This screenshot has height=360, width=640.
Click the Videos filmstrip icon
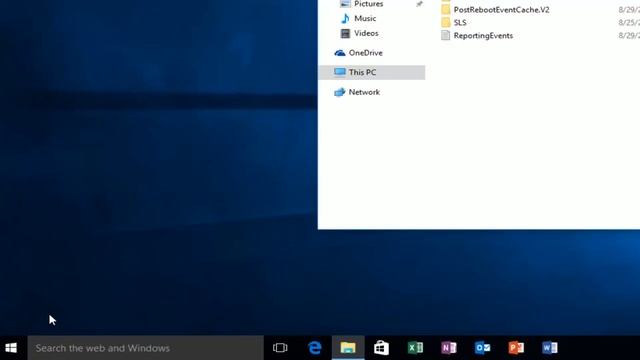click(345, 33)
